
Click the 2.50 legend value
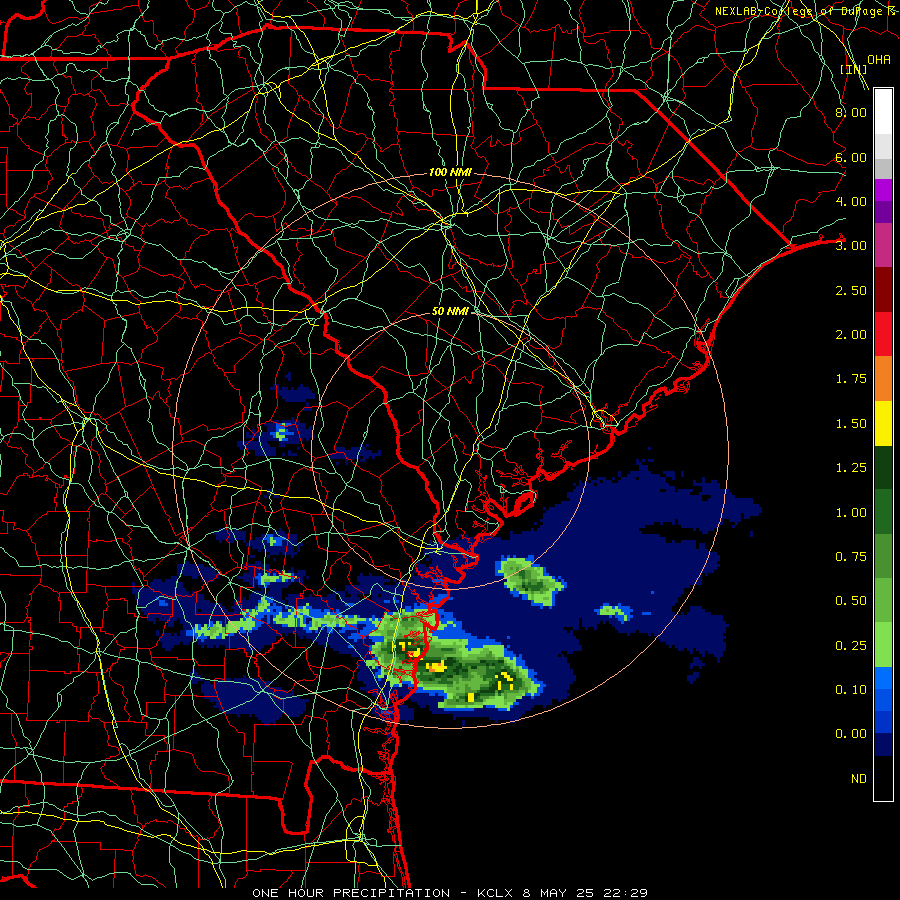point(851,290)
